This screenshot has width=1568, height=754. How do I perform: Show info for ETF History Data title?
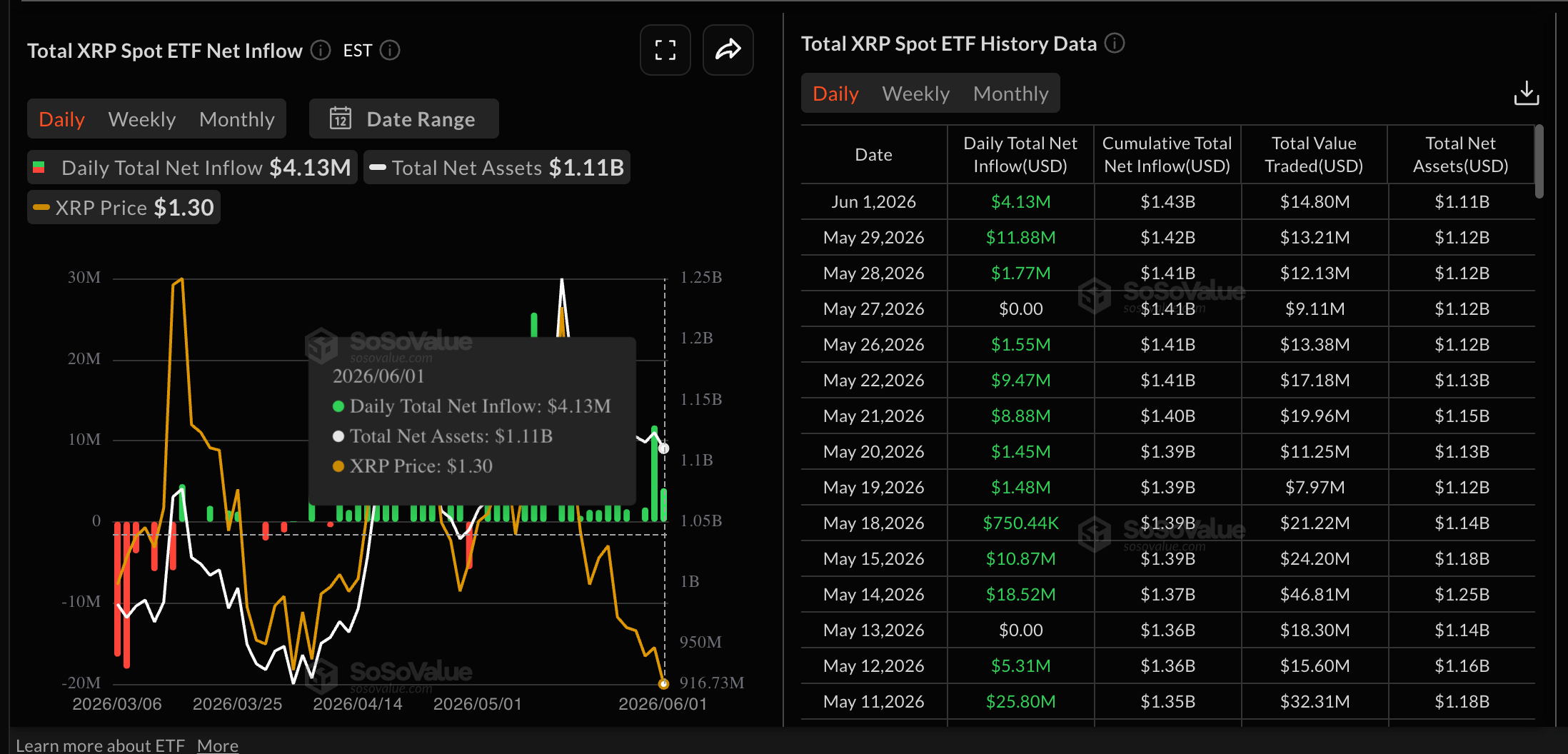pyautogui.click(x=1115, y=44)
